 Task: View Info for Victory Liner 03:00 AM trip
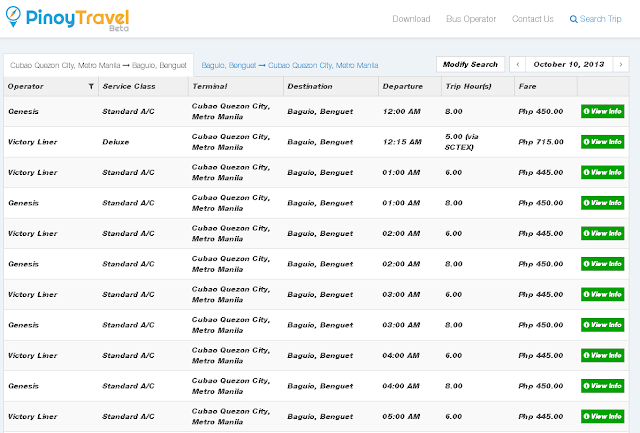(602, 294)
